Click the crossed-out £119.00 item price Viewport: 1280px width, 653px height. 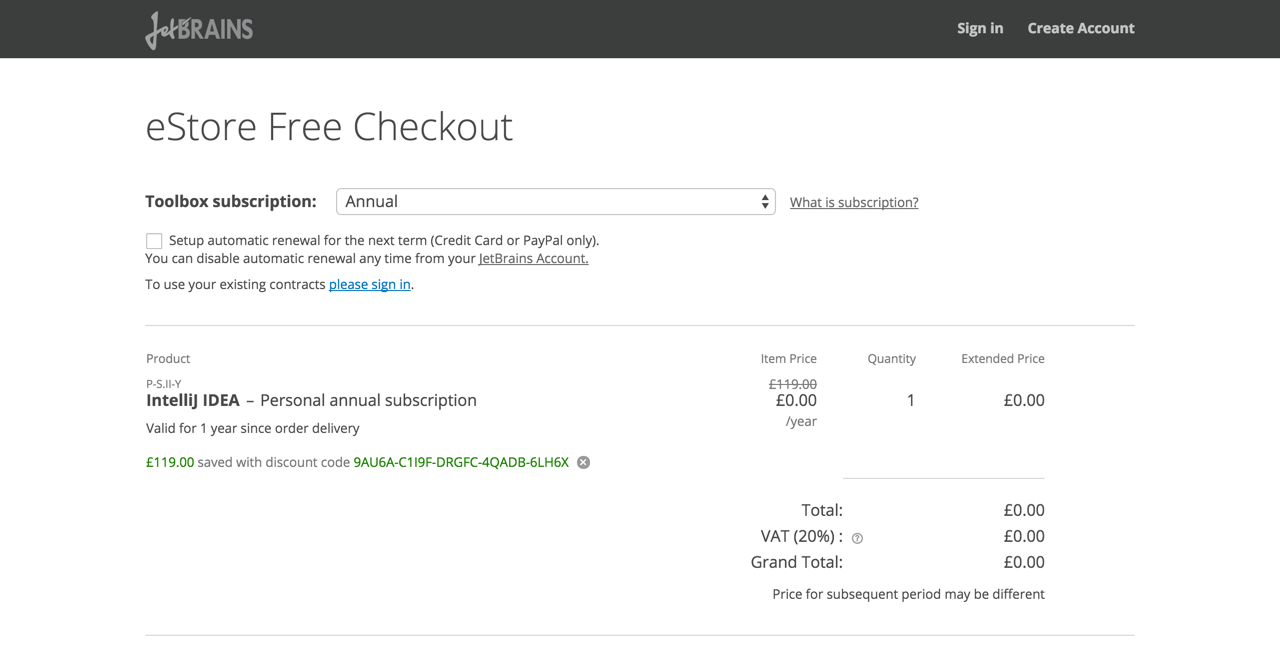[792, 384]
